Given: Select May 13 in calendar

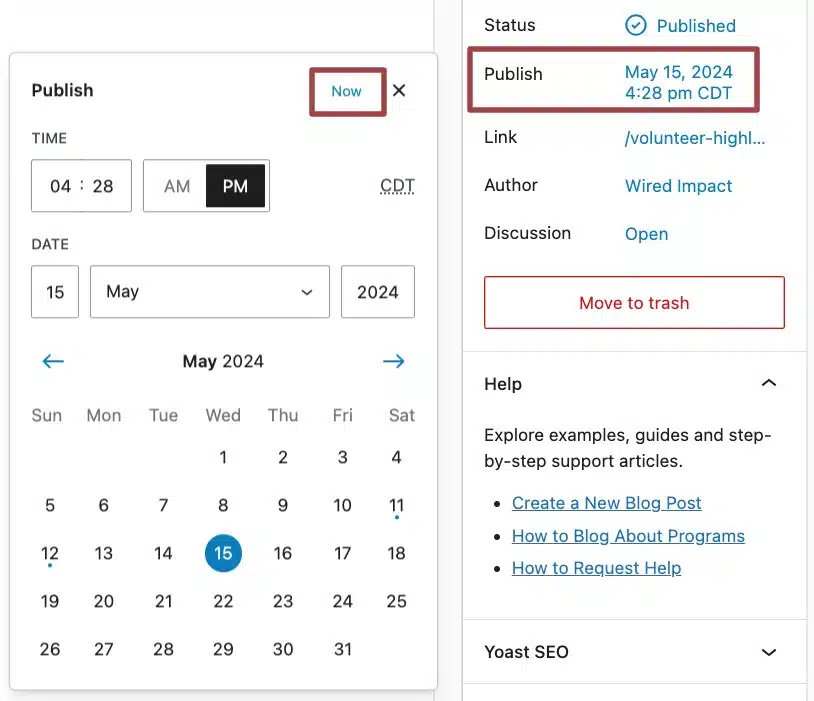Looking at the screenshot, I should point(104,553).
